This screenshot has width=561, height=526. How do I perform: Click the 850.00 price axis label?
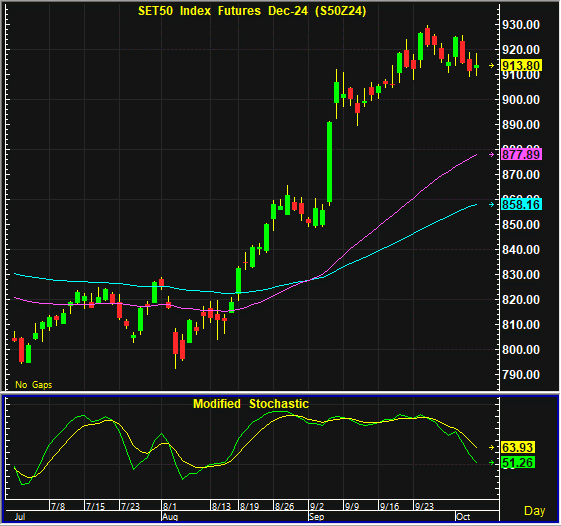pos(521,225)
